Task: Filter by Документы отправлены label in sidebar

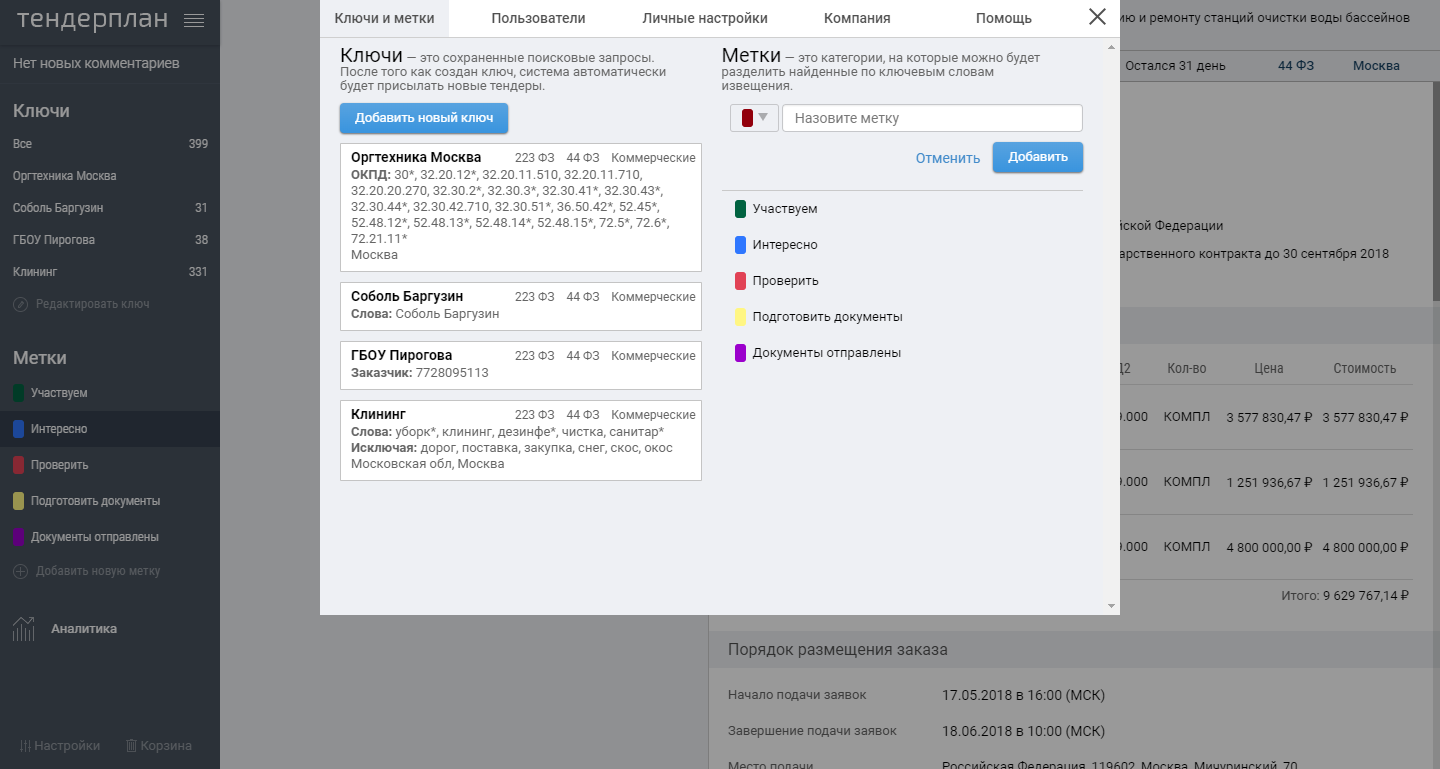Action: (x=110, y=537)
